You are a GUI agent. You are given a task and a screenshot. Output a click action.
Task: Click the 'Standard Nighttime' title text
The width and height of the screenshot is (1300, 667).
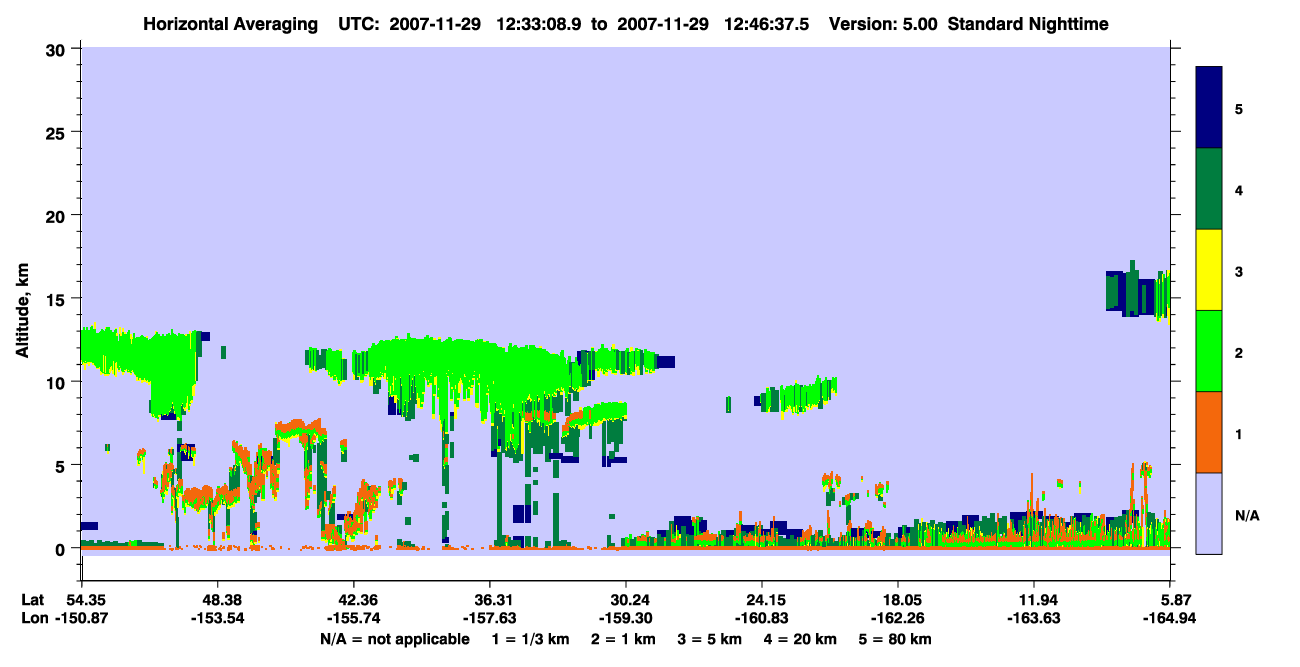point(1028,24)
